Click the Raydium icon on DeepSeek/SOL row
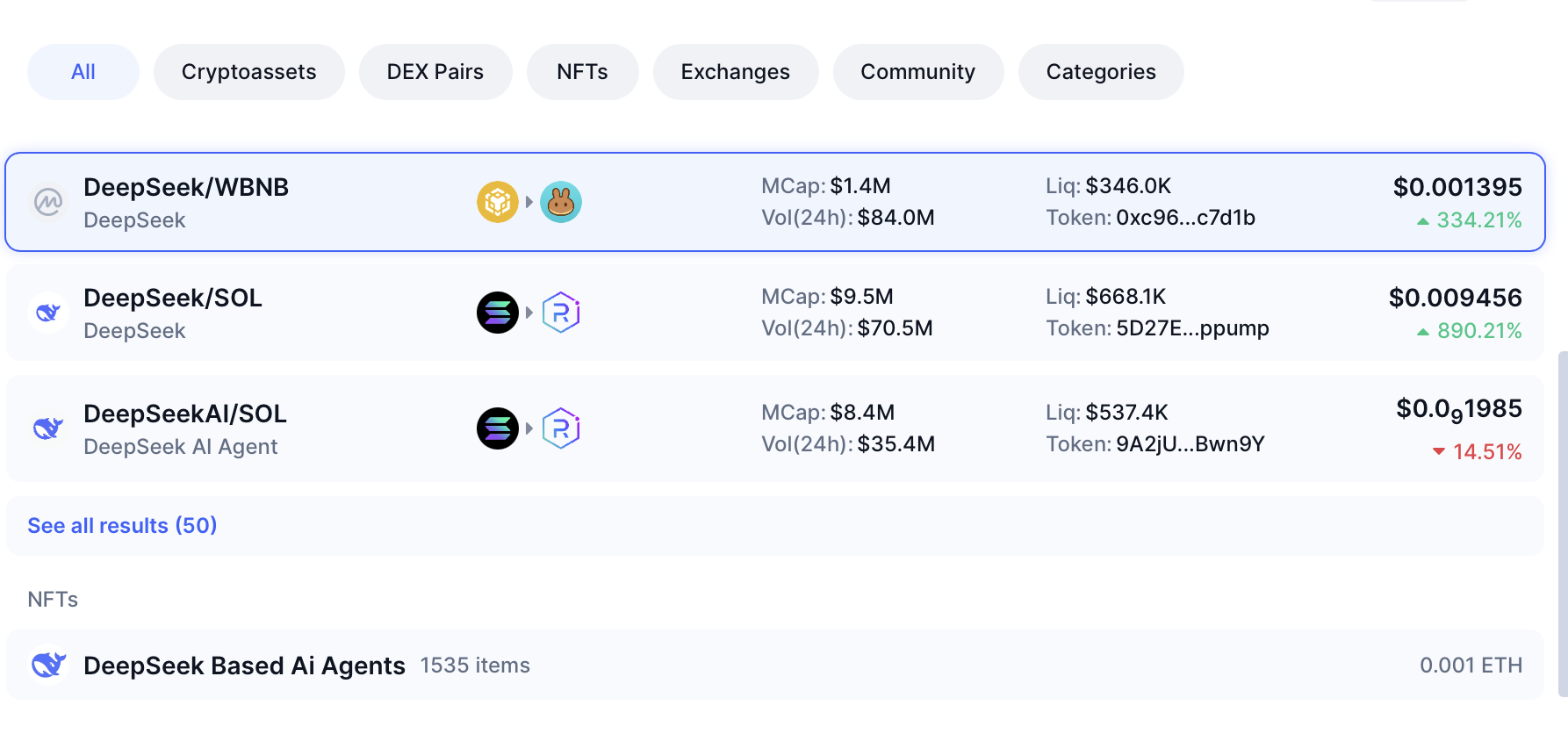This screenshot has height=734, width=1568. click(561, 313)
